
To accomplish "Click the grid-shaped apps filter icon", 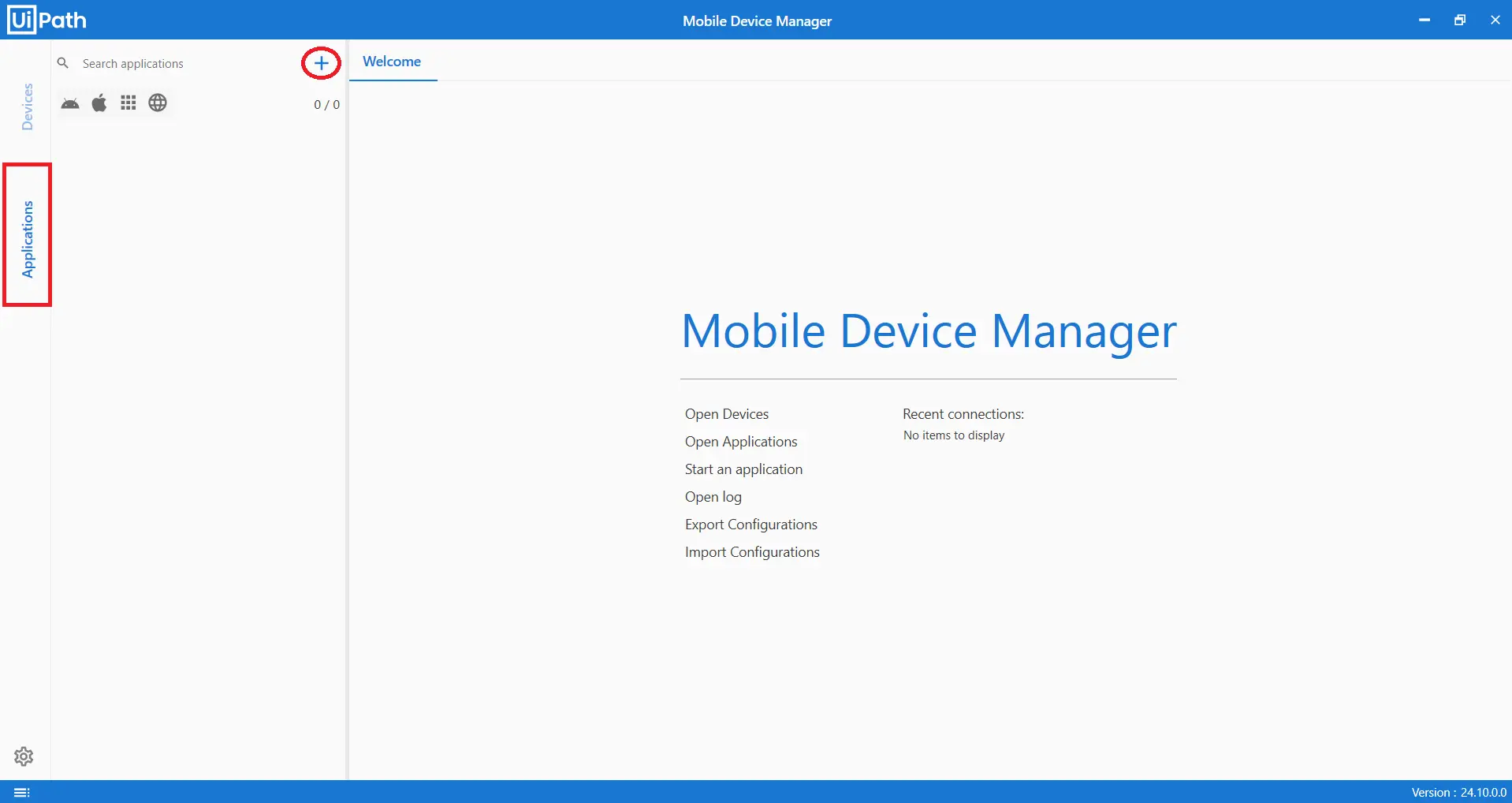I will click(x=128, y=103).
